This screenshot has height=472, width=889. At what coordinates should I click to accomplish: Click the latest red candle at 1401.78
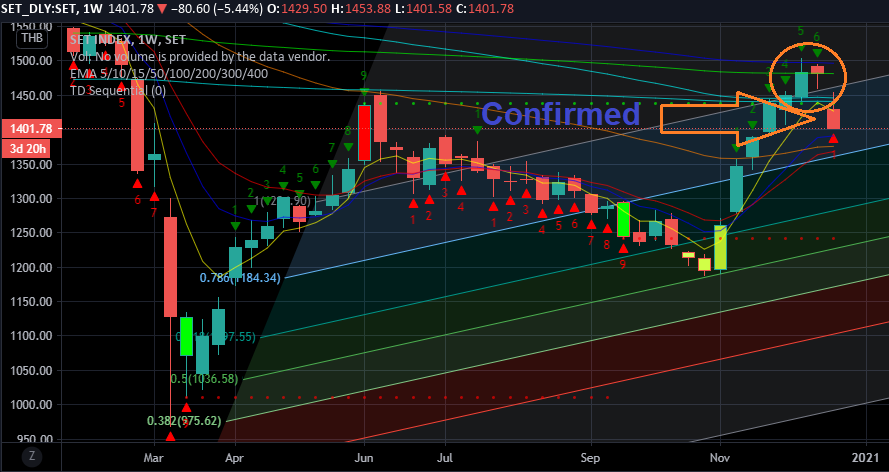point(833,118)
